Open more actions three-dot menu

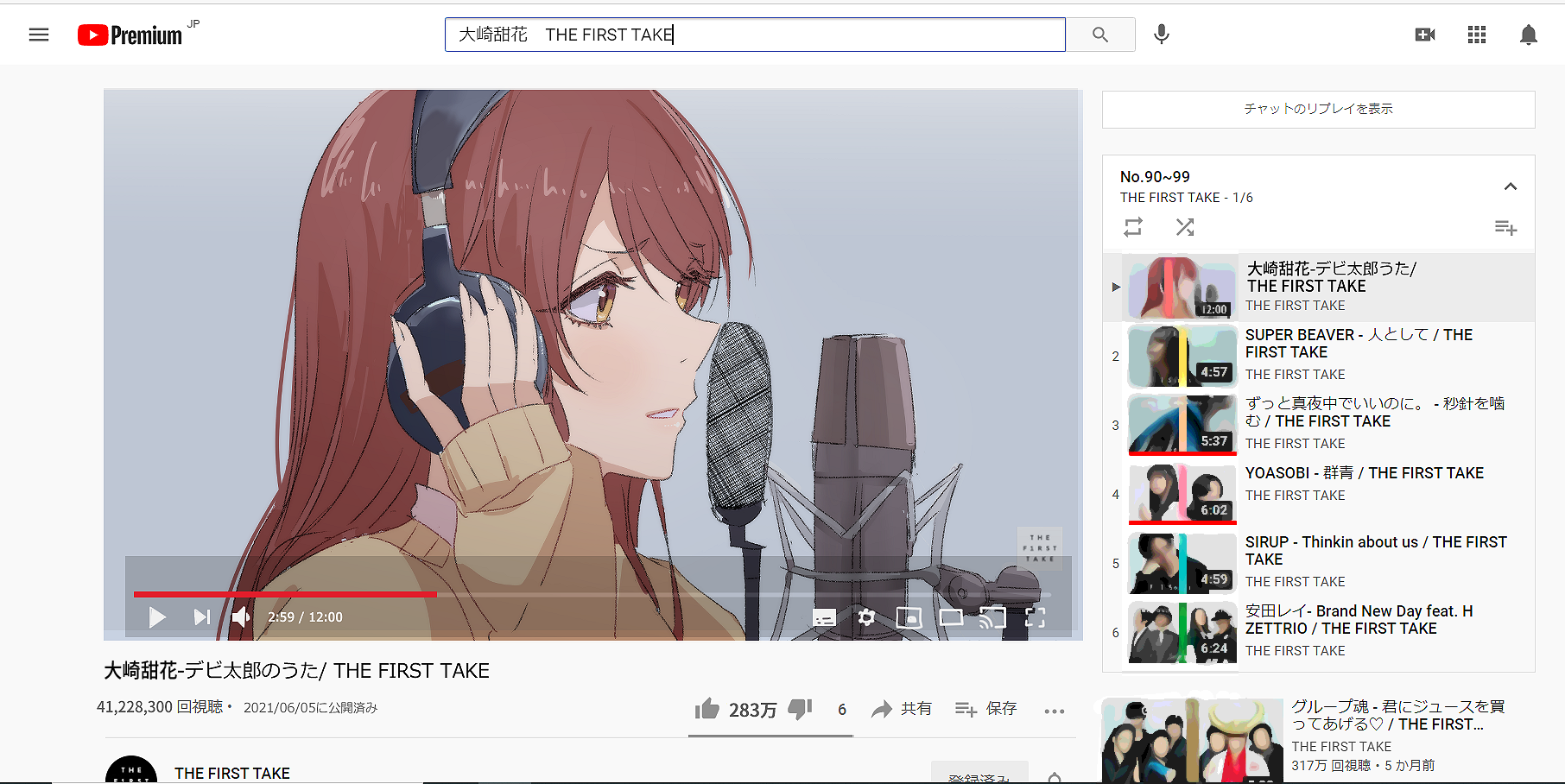(x=1054, y=711)
